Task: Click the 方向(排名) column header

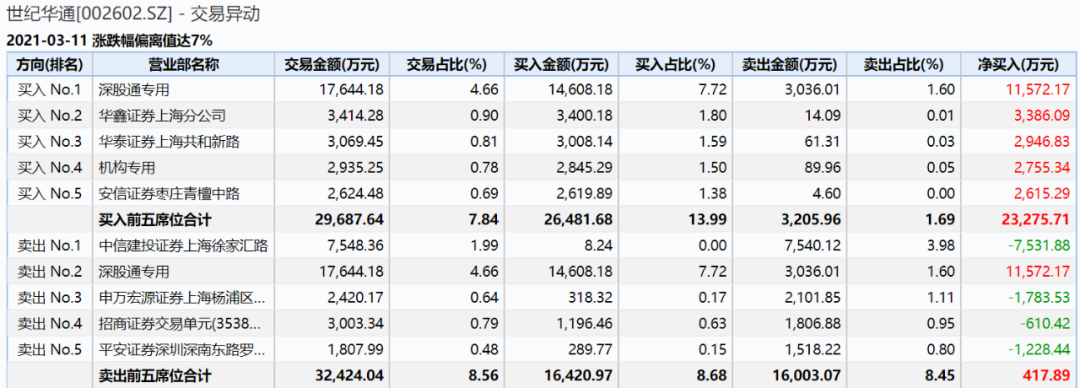Action: [x=50, y=65]
